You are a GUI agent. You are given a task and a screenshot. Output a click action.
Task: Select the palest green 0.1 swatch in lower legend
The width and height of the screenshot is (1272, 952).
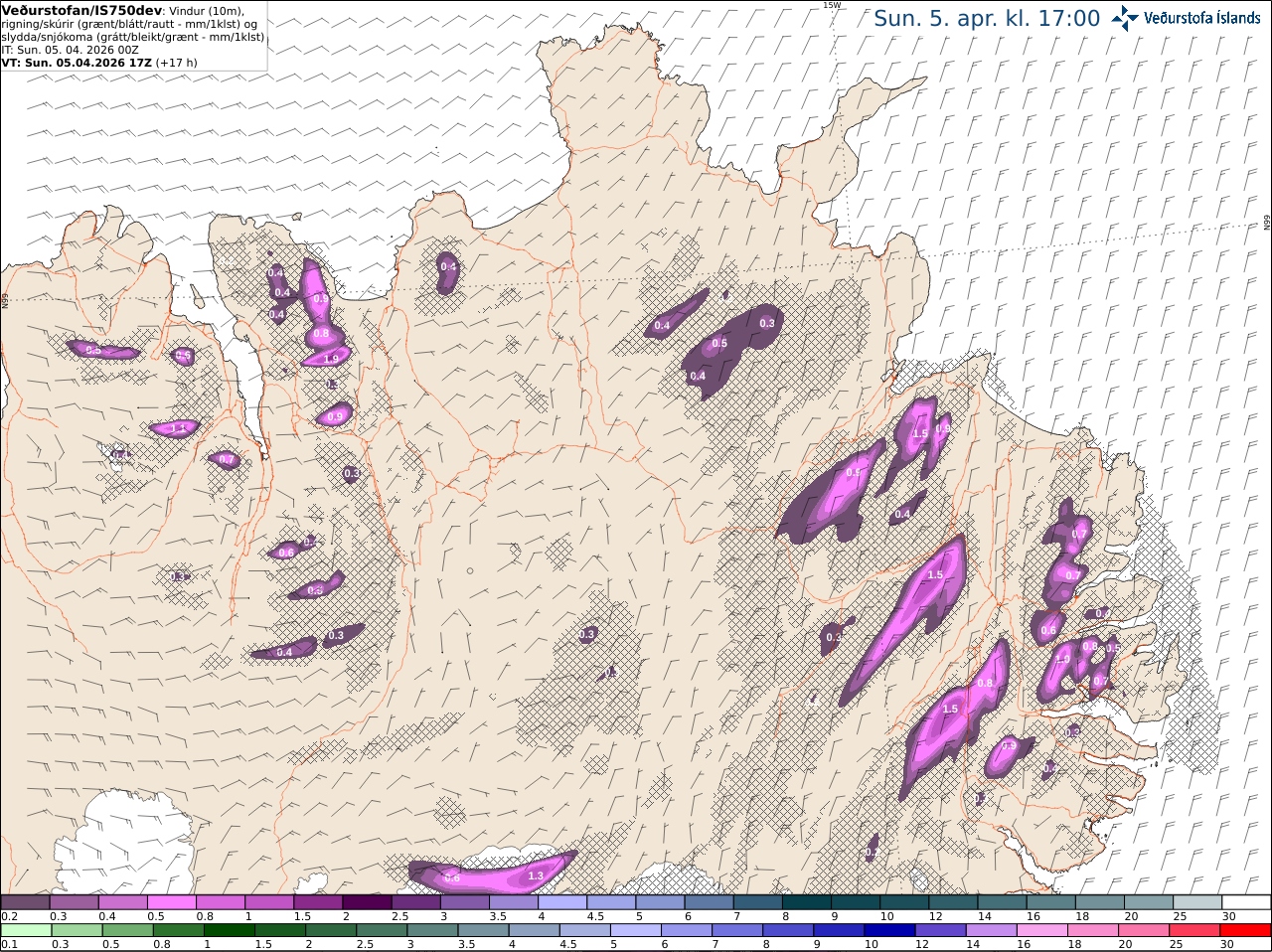pos(26,931)
